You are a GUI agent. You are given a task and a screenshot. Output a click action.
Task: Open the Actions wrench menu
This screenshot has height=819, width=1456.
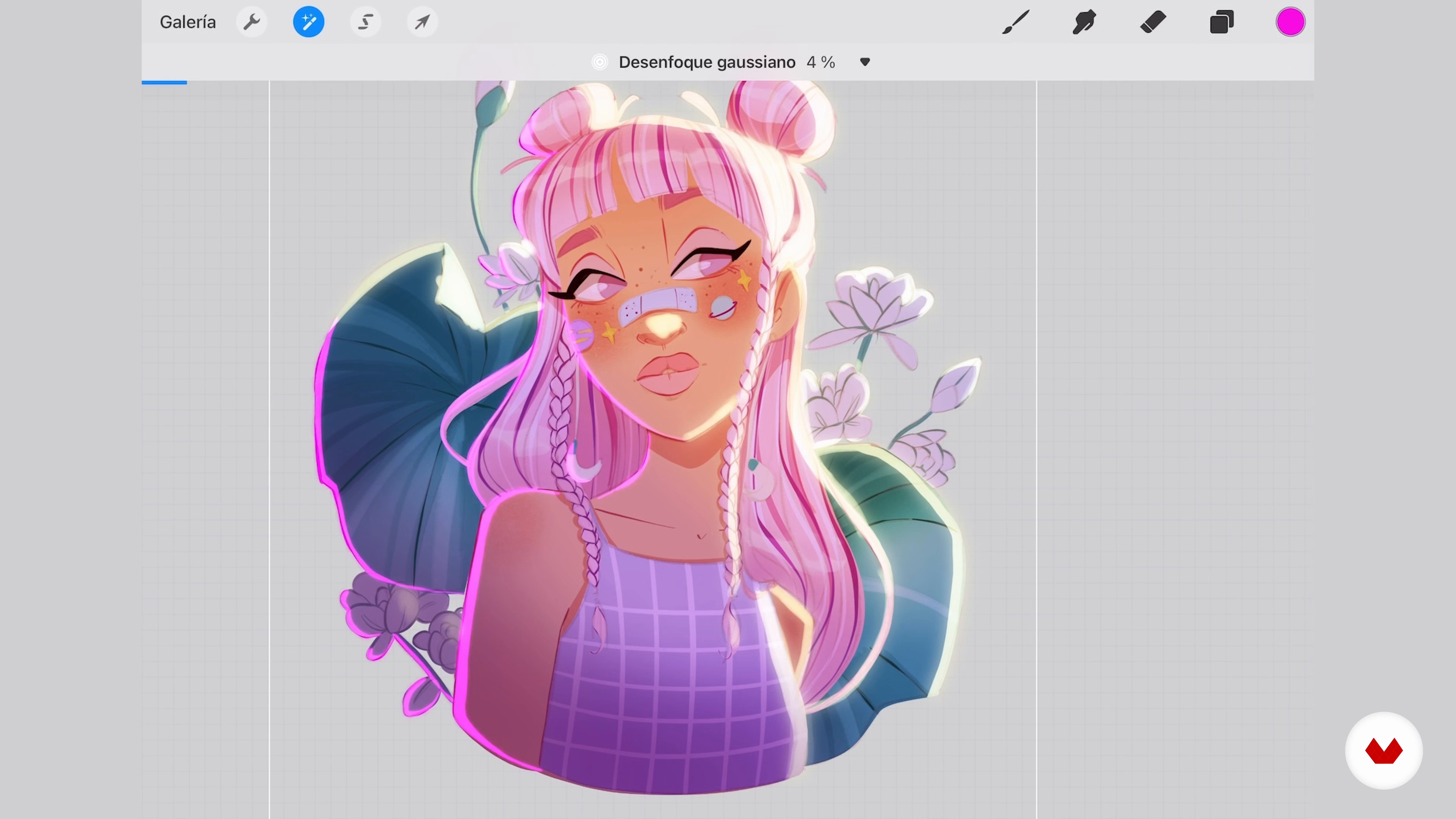coord(251,22)
